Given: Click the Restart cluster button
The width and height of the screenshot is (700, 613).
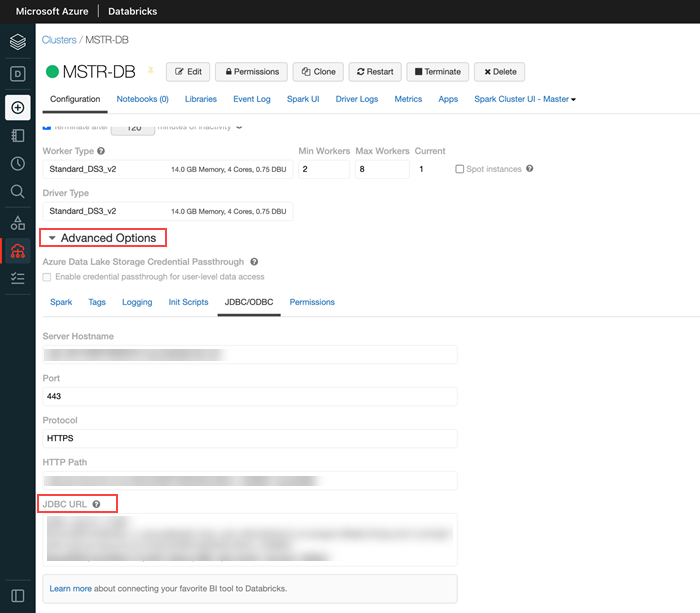Looking at the screenshot, I should [x=375, y=72].
